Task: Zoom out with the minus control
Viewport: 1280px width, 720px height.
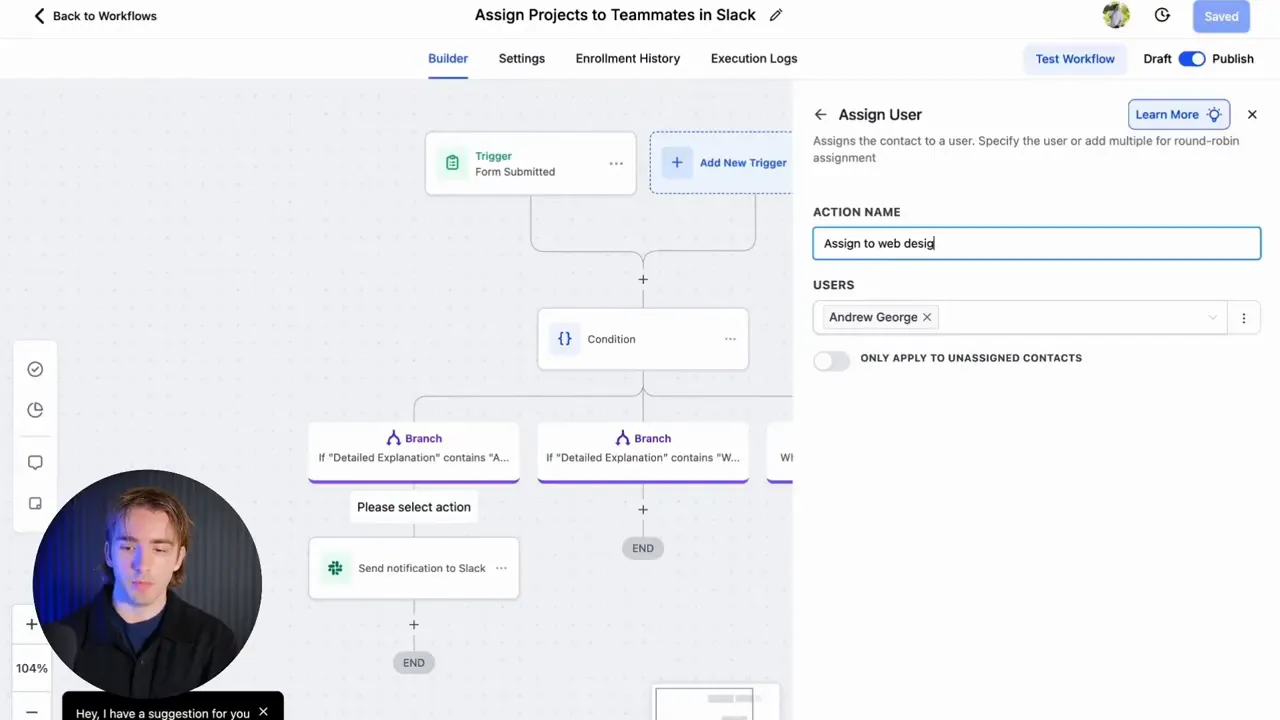Action: tap(31, 711)
